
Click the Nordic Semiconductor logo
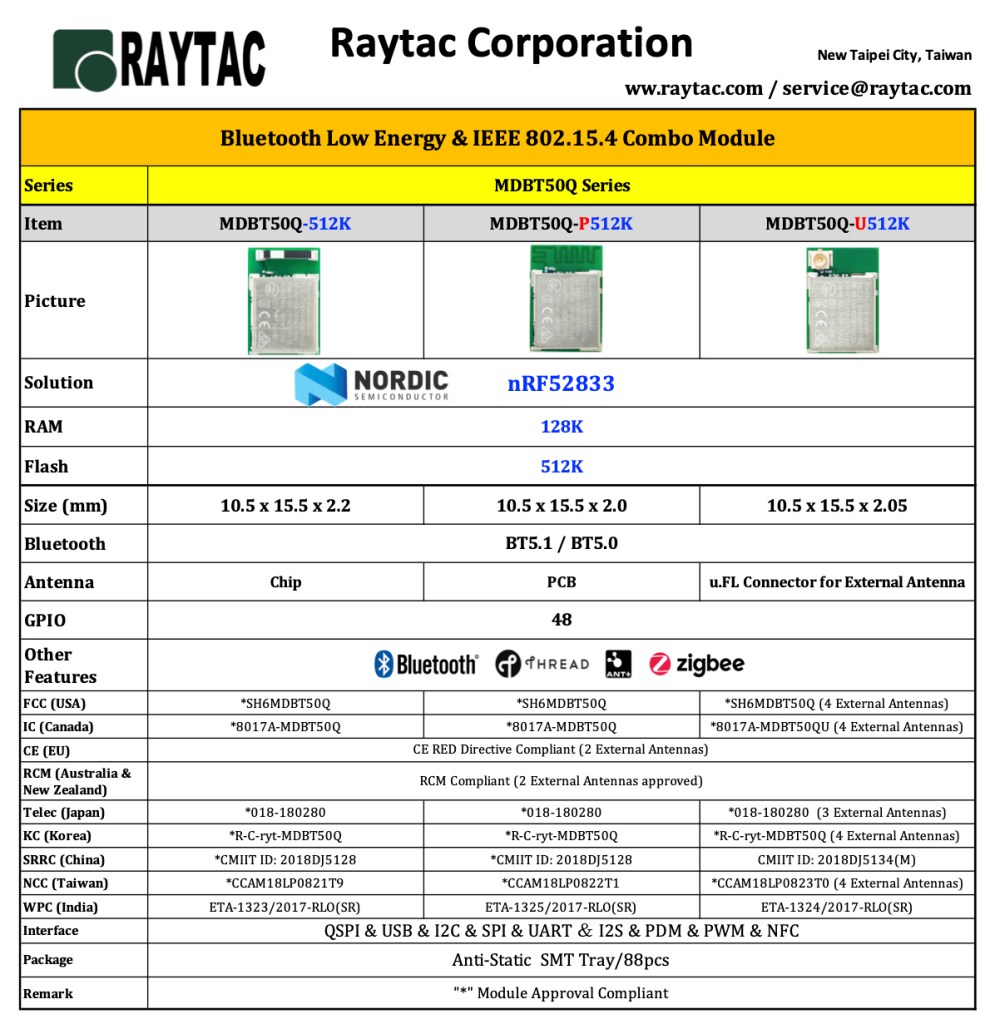pos(372,383)
